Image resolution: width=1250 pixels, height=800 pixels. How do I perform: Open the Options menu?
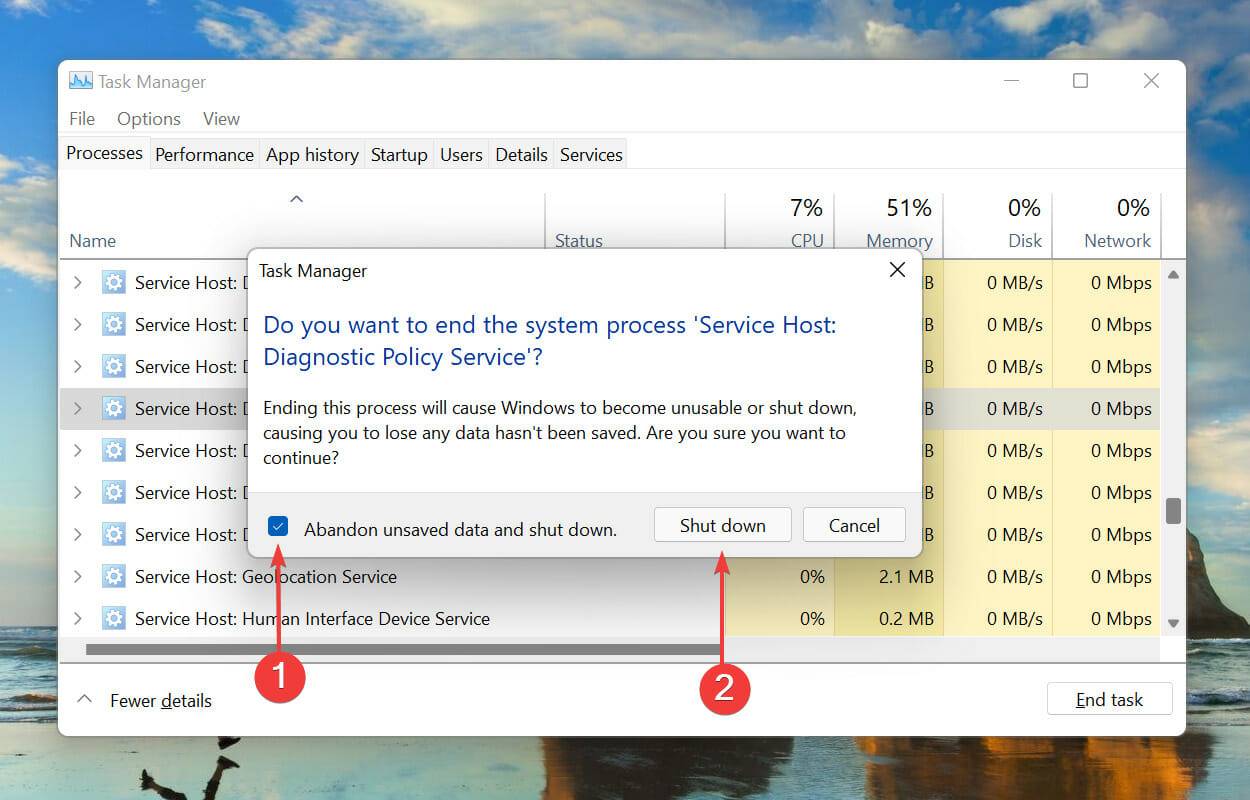click(x=149, y=118)
